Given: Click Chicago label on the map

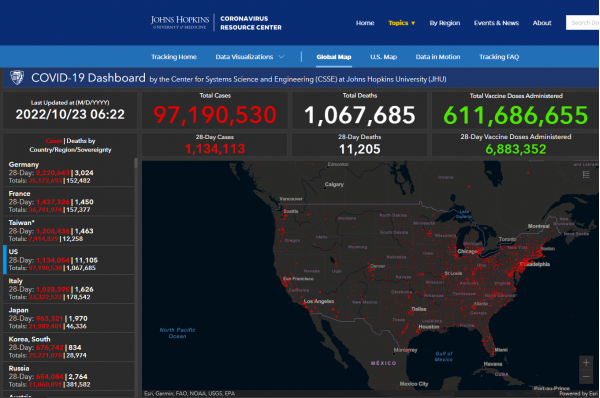Looking at the screenshot, I should click(468, 251).
